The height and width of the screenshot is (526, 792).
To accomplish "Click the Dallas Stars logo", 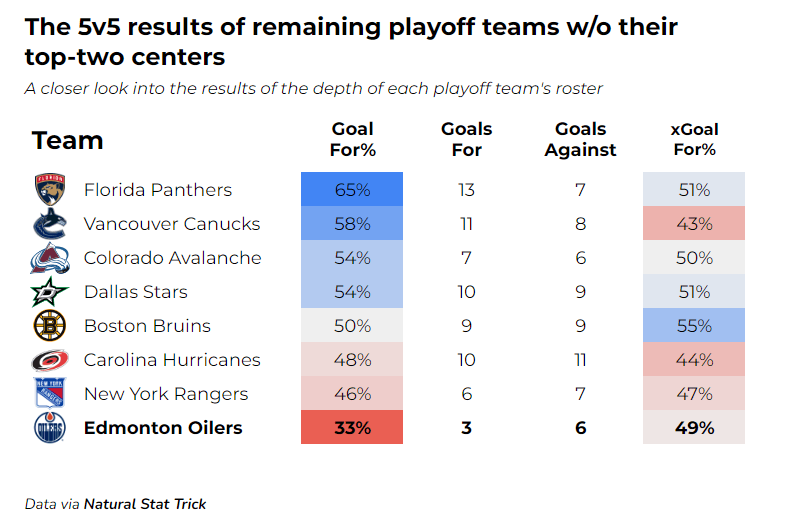I will click(x=49, y=292).
